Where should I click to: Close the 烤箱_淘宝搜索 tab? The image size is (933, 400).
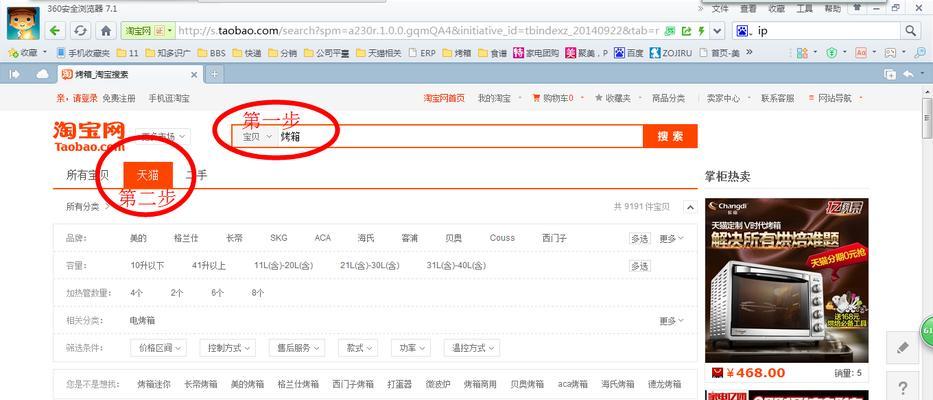pyautogui.click(x=194, y=74)
